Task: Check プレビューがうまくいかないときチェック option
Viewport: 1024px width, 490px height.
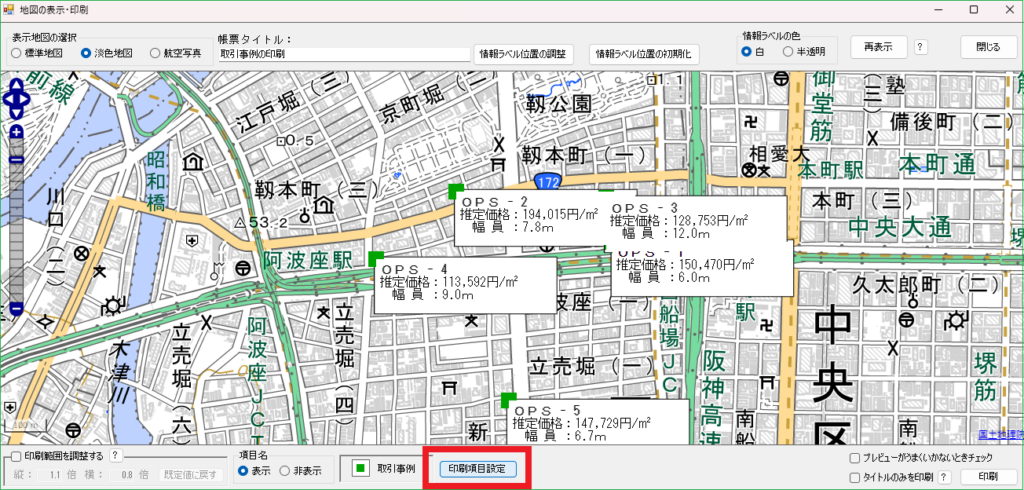Action: (x=854, y=459)
